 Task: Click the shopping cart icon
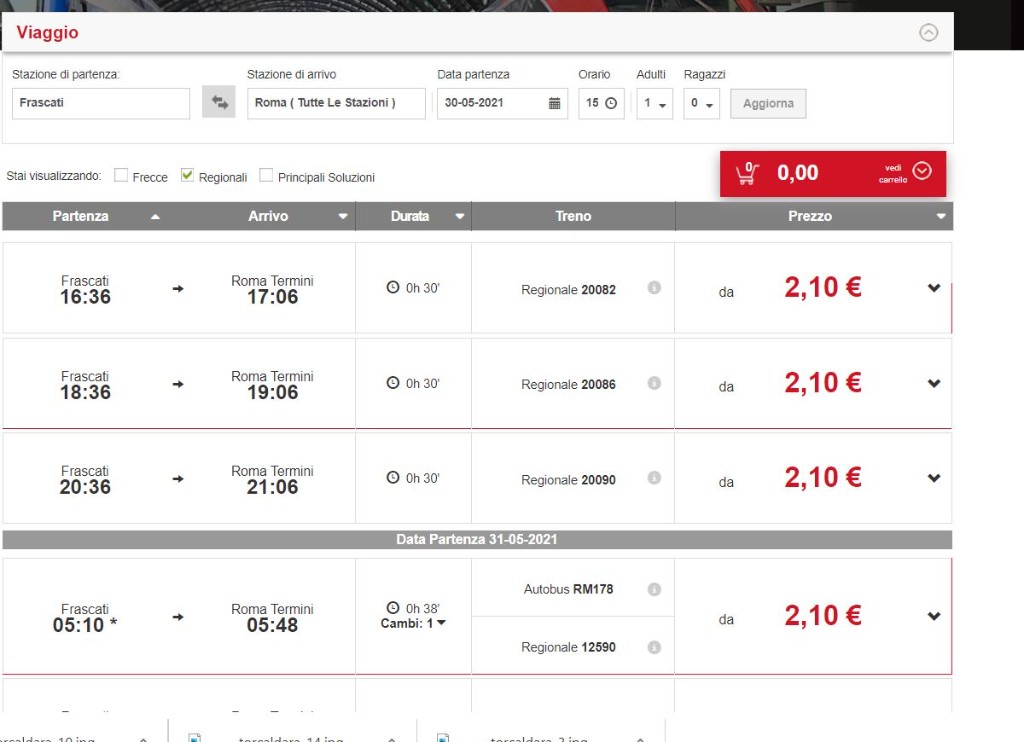[748, 173]
